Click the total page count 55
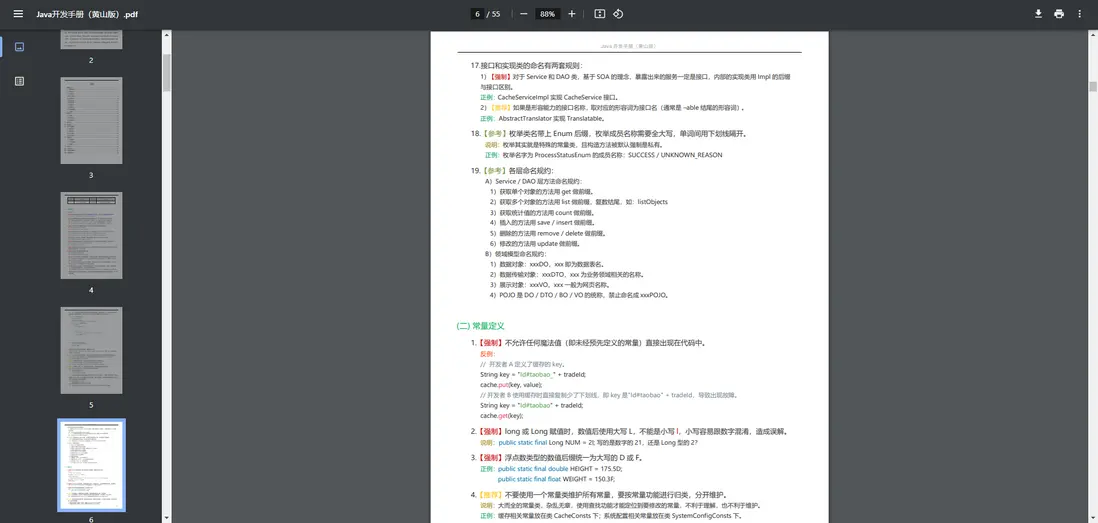 pos(496,14)
